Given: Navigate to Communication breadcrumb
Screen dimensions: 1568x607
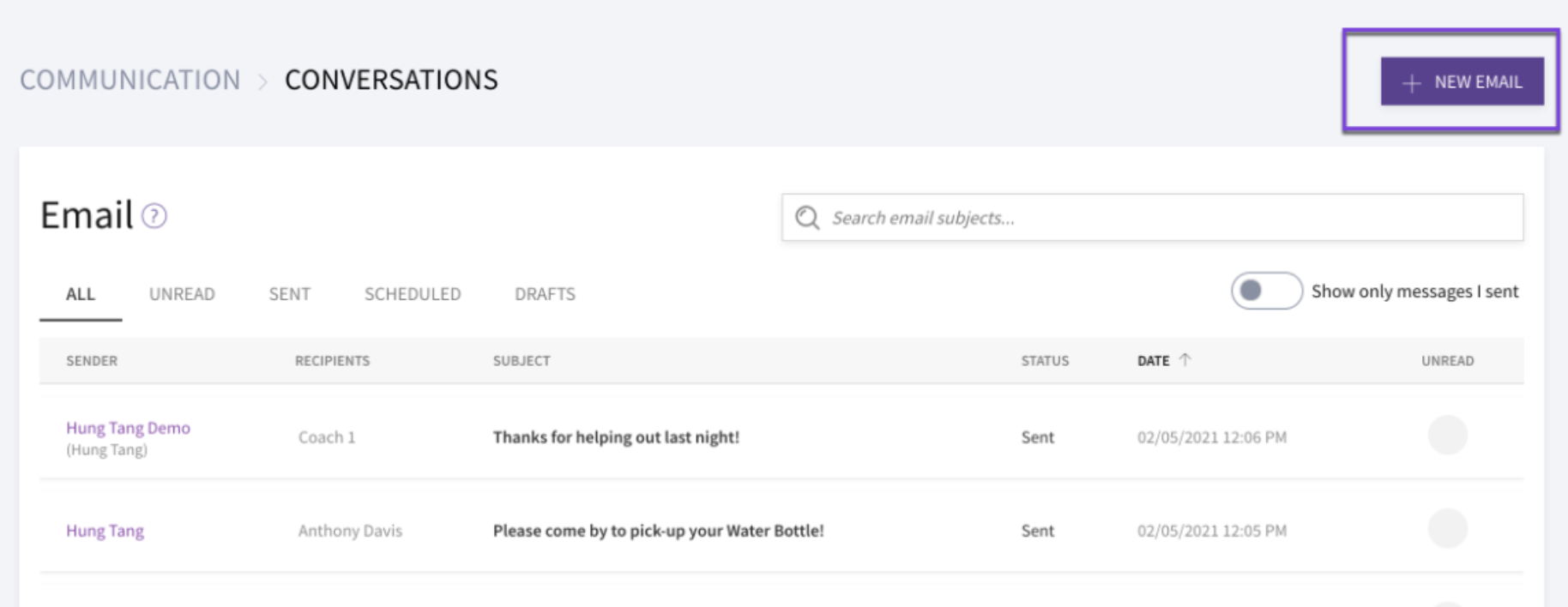Looking at the screenshot, I should pyautogui.click(x=130, y=80).
